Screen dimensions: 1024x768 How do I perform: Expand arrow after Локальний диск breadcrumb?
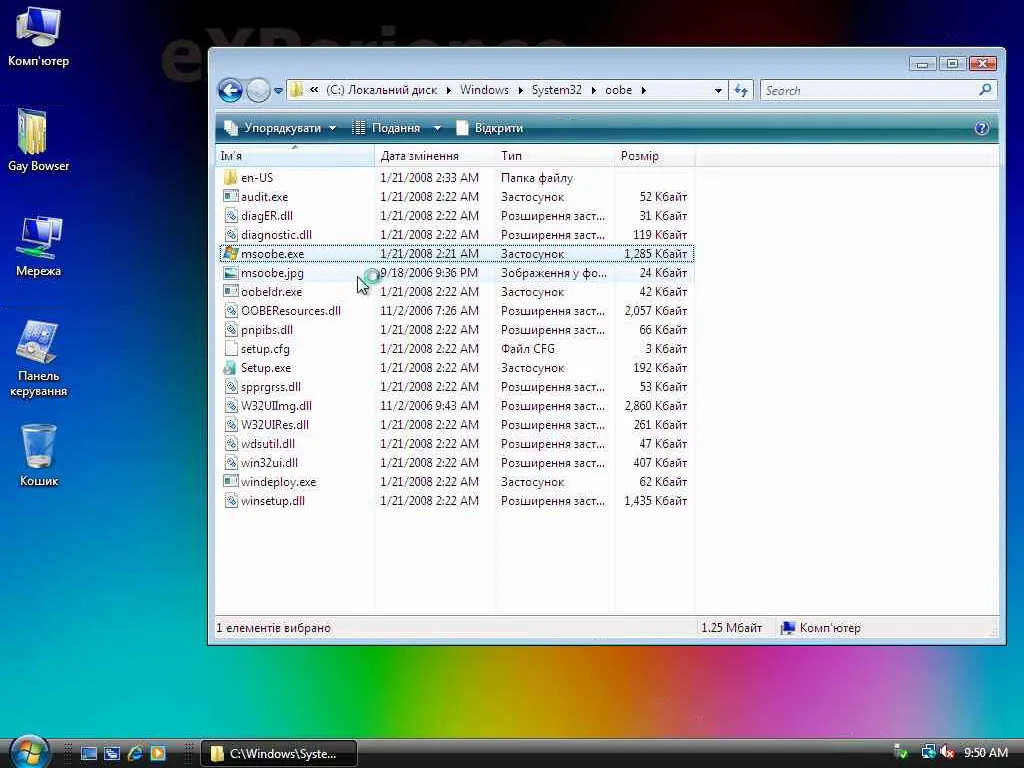coord(449,91)
